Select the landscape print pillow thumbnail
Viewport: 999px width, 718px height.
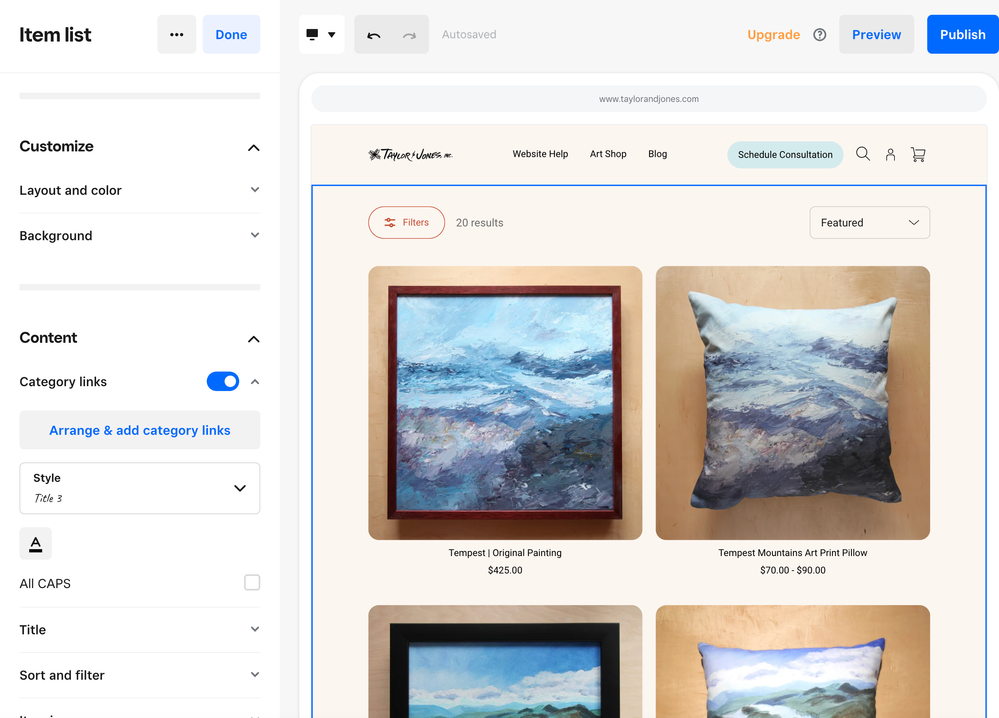(793, 661)
